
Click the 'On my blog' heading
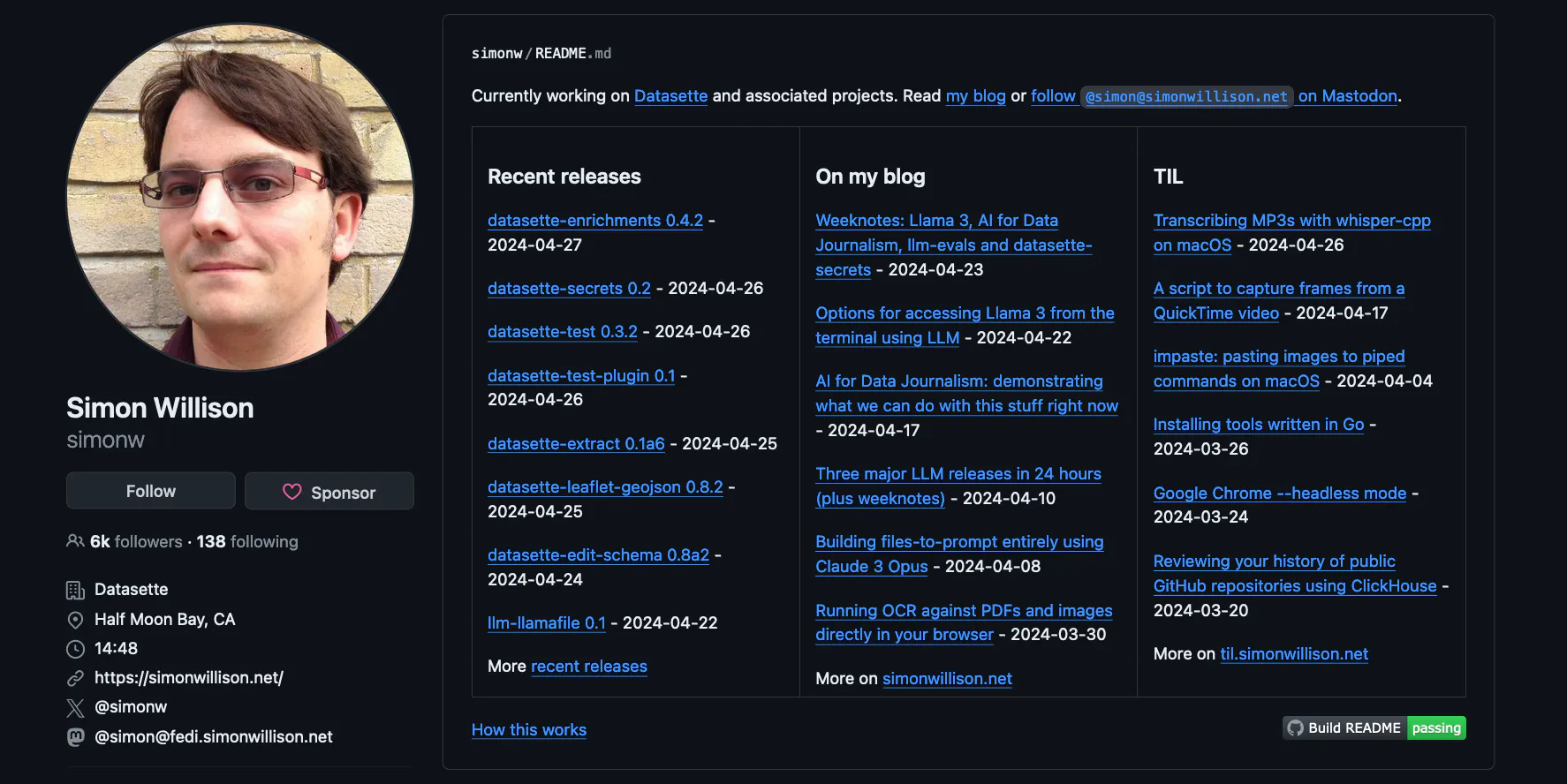pos(870,177)
